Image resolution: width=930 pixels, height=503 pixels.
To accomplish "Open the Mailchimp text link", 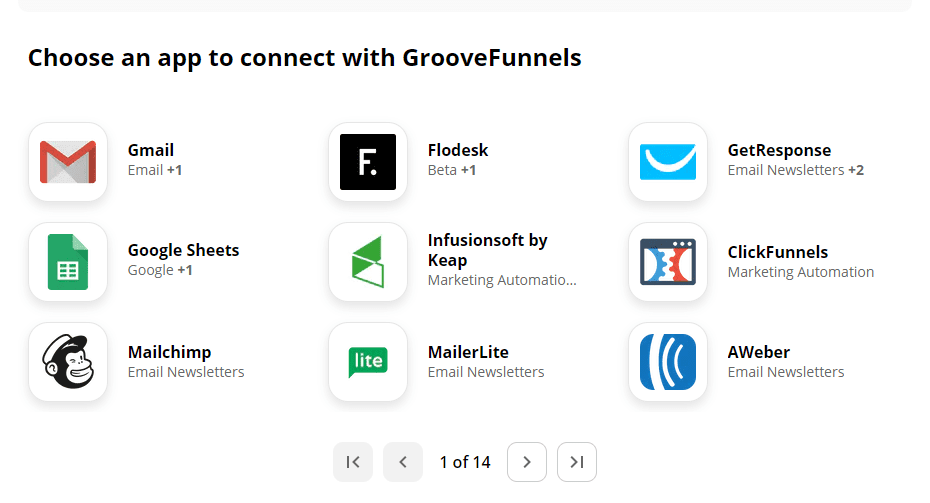I will (170, 352).
